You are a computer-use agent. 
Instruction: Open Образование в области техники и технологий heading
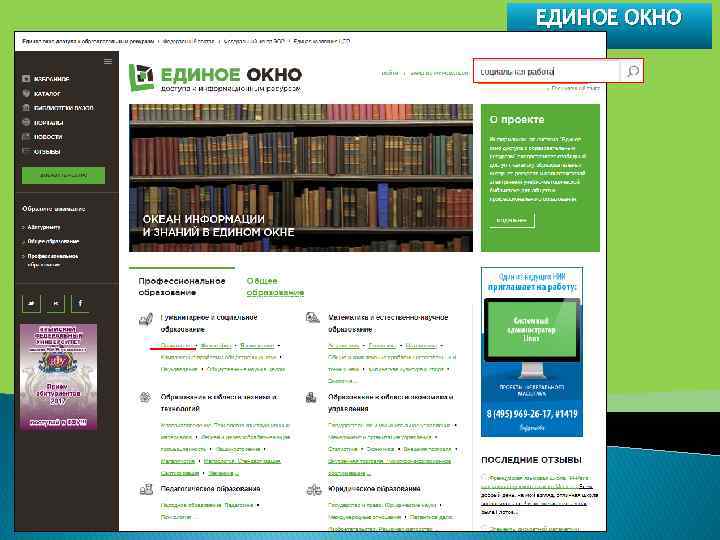coord(219,402)
